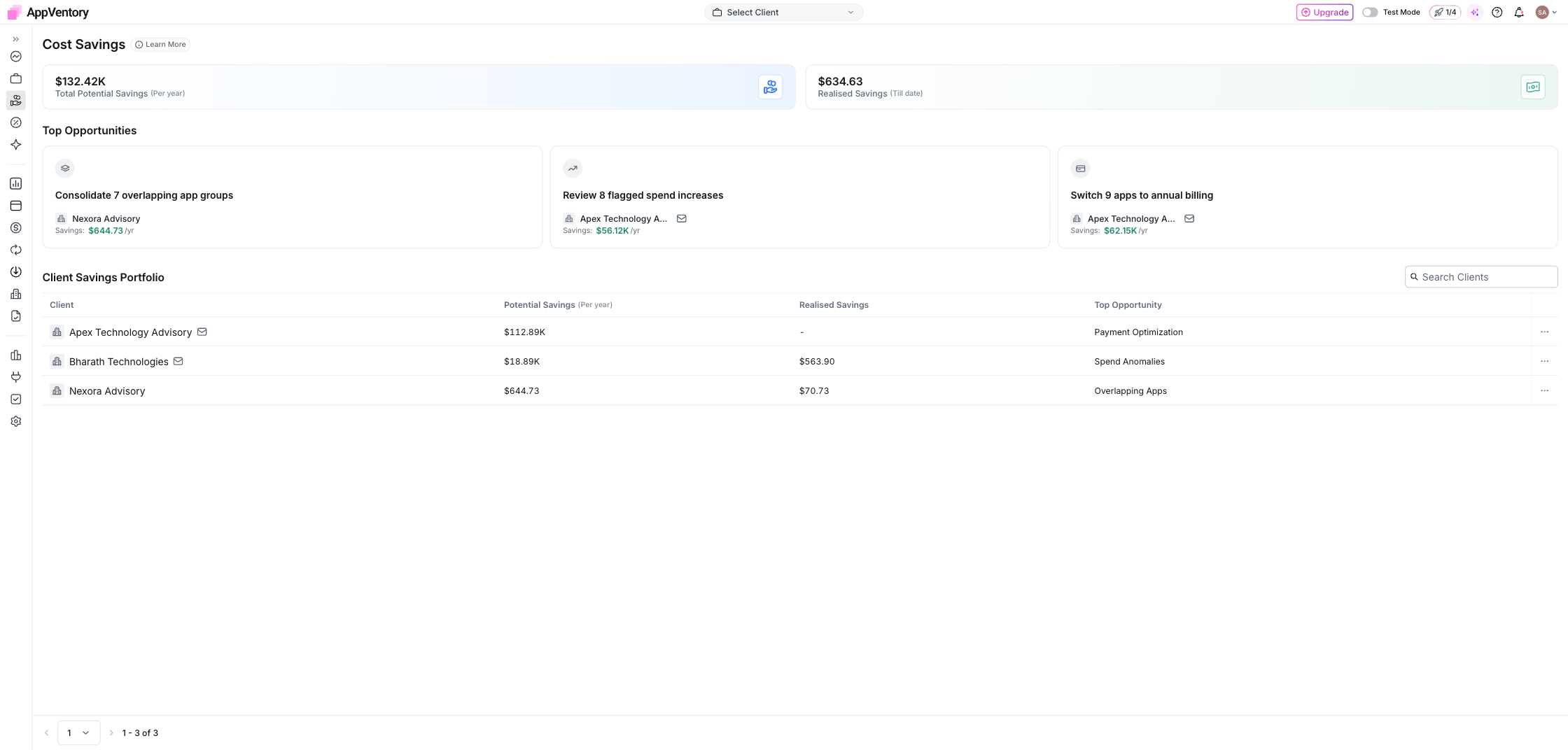This screenshot has width=1568, height=750.
Task: Open the help question mark icon
Action: click(x=1497, y=12)
